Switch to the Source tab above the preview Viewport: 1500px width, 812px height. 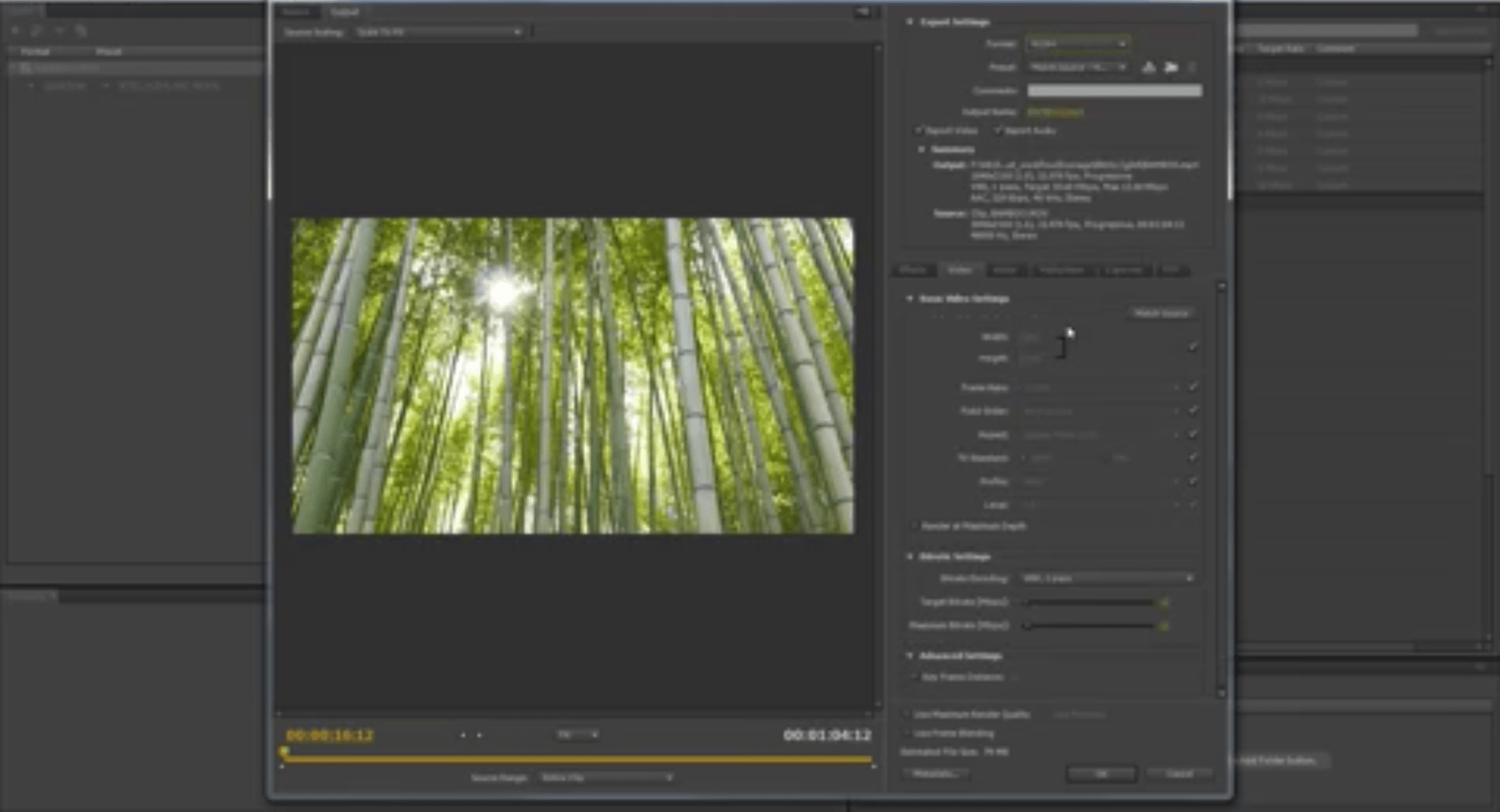click(x=295, y=12)
